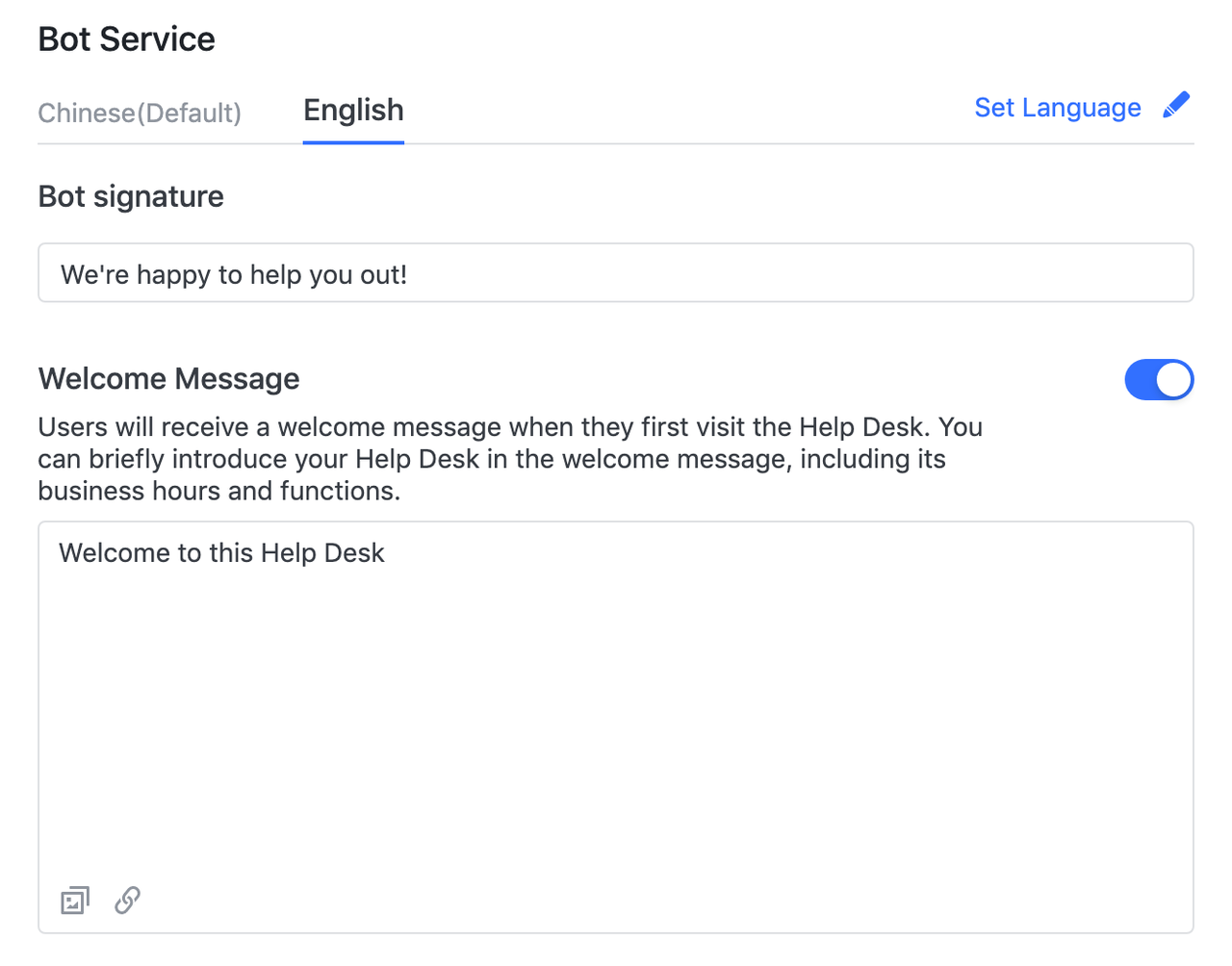The width and height of the screenshot is (1232, 966).
Task: Click the right end of Bot signature field
Action: pyautogui.click(x=1155, y=273)
